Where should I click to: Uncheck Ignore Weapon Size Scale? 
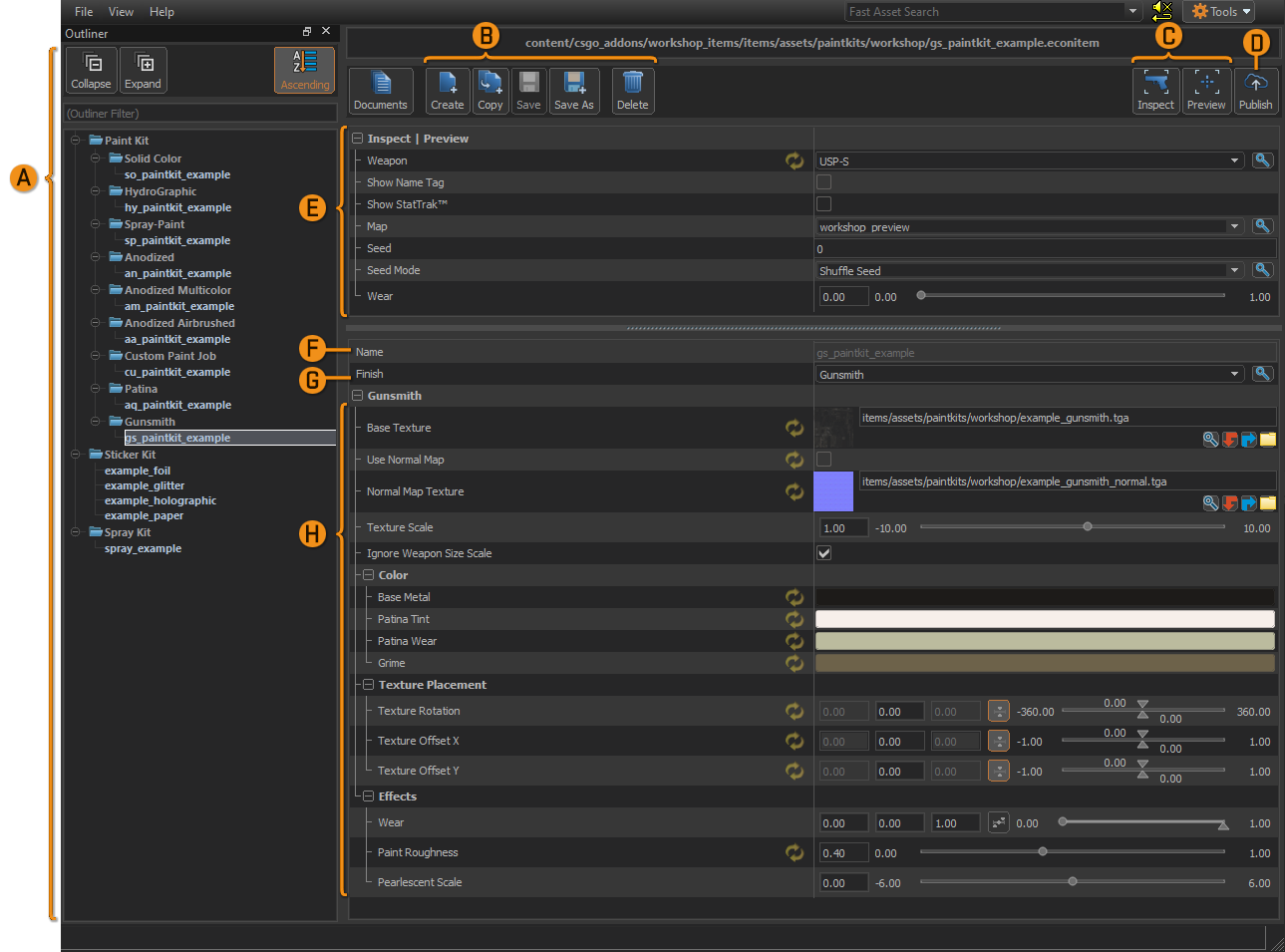[x=823, y=553]
